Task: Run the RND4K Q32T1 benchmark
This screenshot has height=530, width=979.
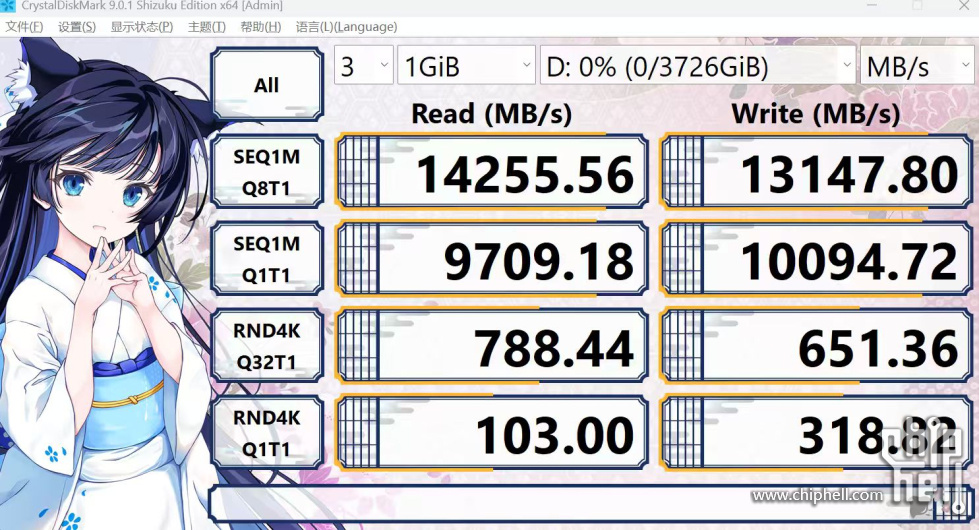Action: click(x=266, y=346)
